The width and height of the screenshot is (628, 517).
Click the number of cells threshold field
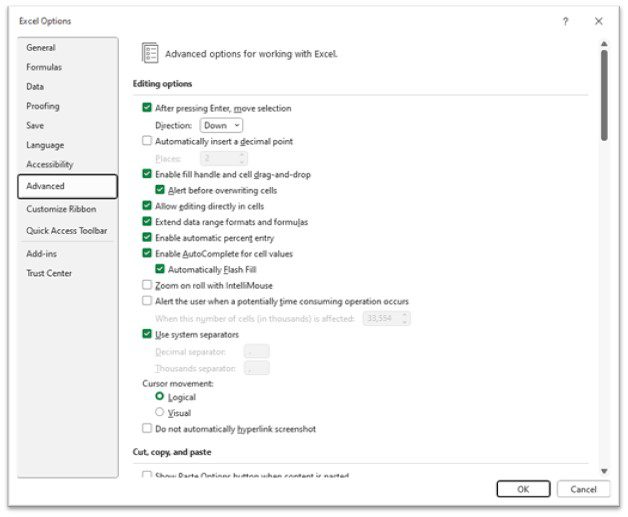tap(386, 318)
